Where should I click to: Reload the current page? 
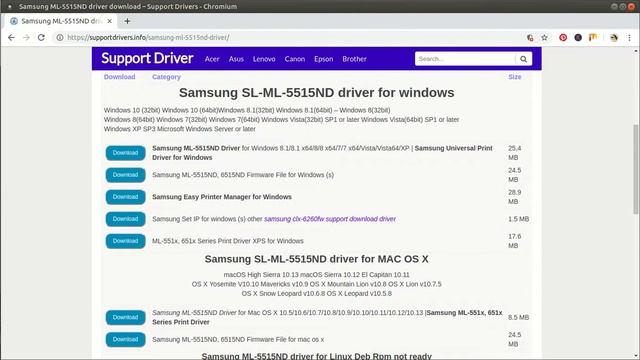41,38
